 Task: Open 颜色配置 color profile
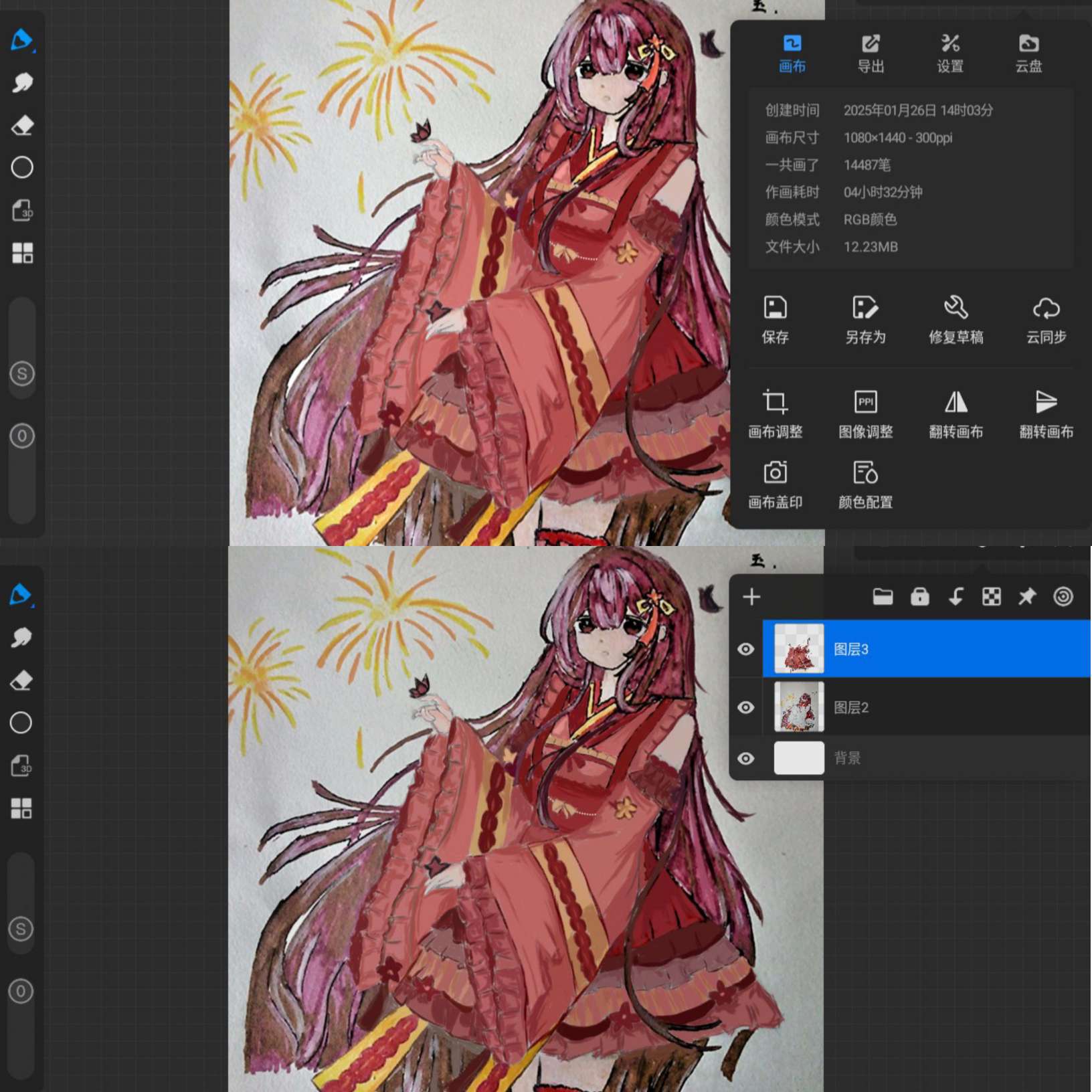pyautogui.click(x=865, y=472)
